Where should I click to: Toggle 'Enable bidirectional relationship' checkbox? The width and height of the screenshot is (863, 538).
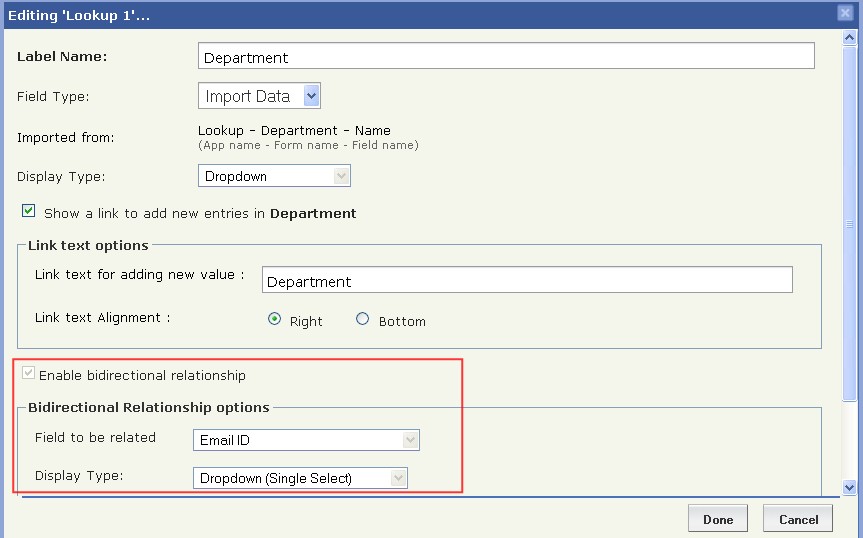28,375
